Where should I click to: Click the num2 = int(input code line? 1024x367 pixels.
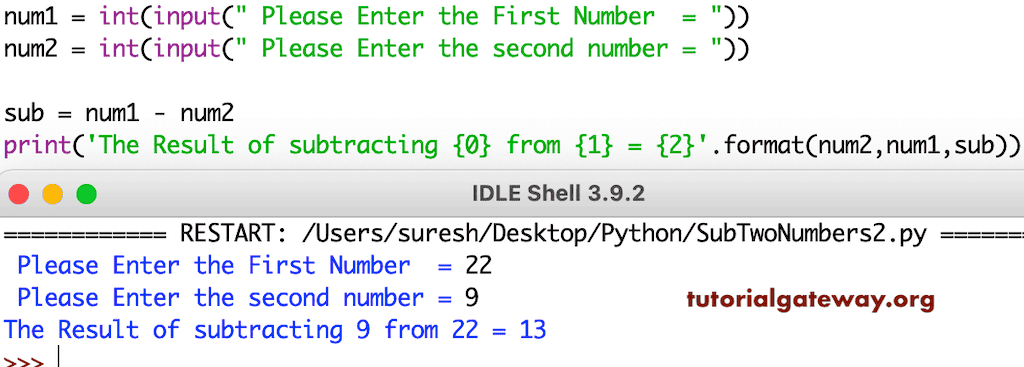pyautogui.click(x=376, y=49)
